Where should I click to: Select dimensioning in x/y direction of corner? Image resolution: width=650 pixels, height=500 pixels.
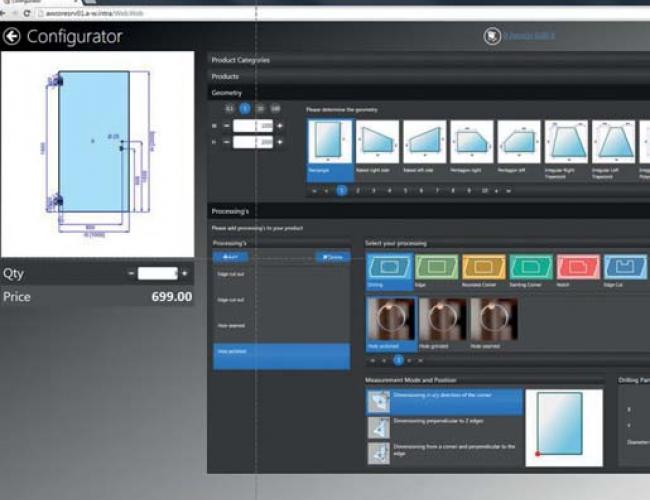click(x=443, y=402)
